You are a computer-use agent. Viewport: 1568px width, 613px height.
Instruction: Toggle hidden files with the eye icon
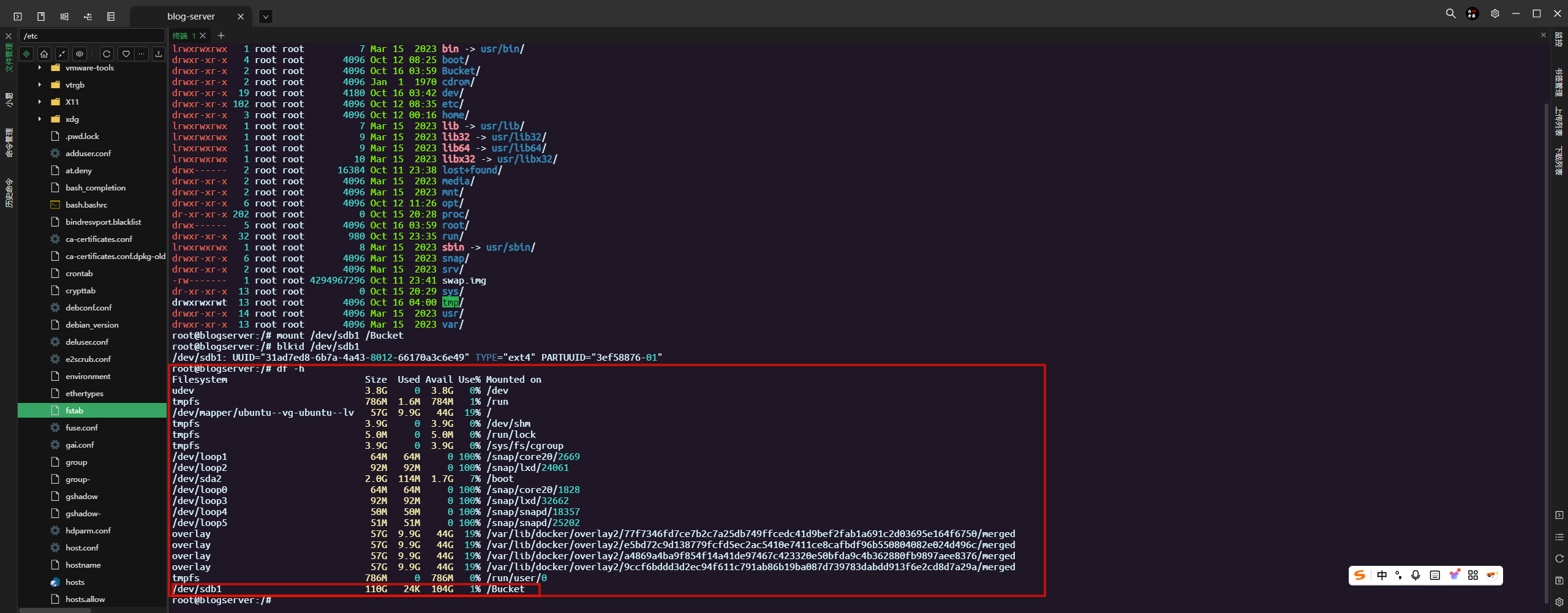click(x=80, y=54)
